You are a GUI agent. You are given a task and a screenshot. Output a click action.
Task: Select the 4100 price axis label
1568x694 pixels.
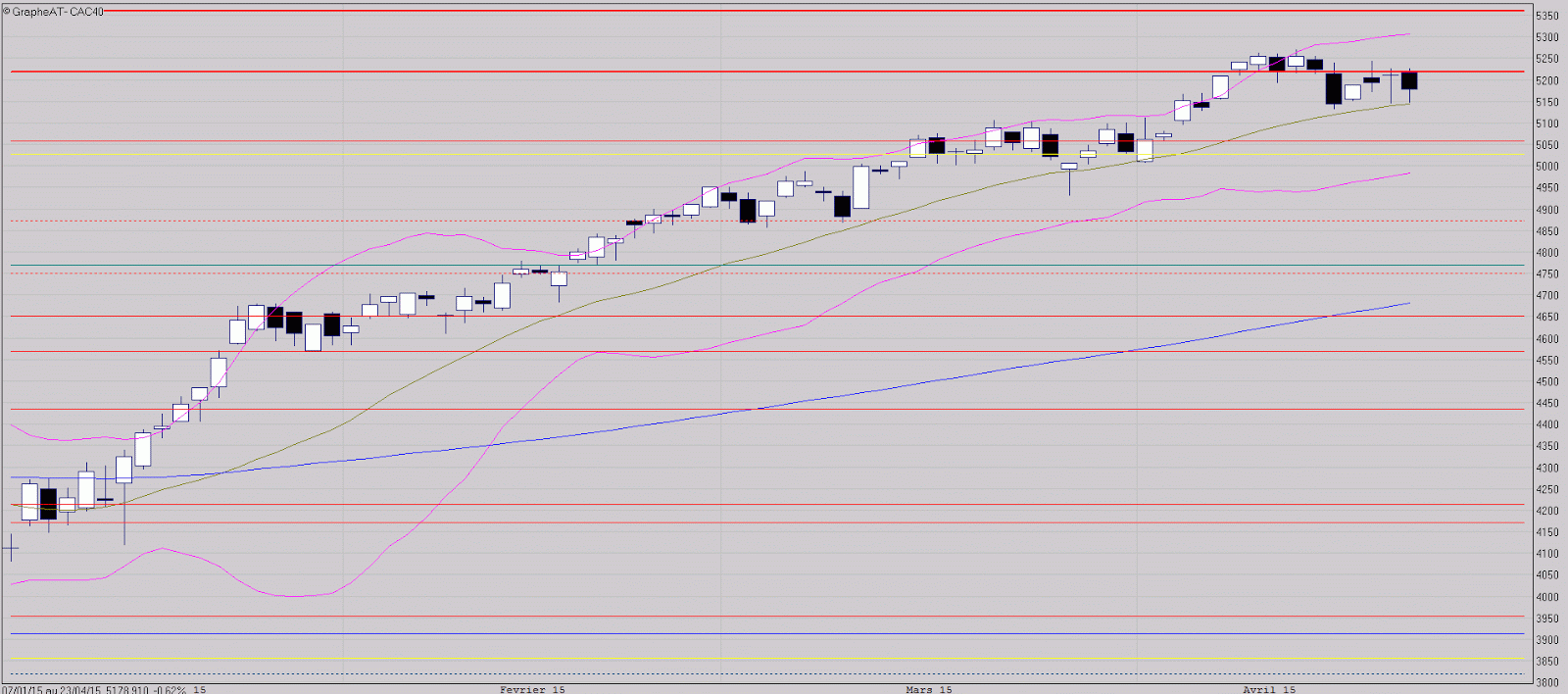click(1547, 555)
